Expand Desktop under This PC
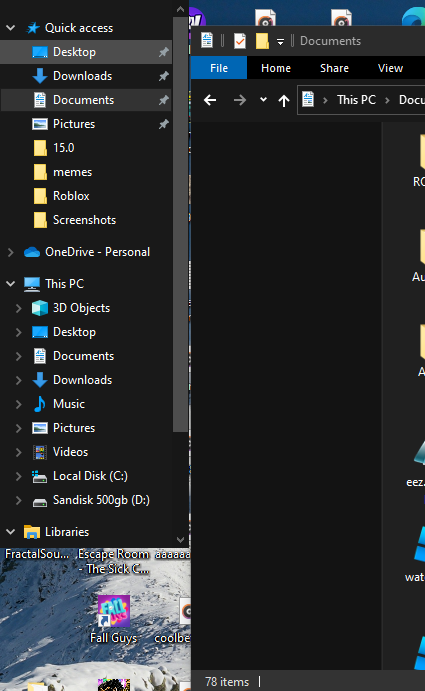Image resolution: width=425 pixels, height=691 pixels. click(x=19, y=332)
